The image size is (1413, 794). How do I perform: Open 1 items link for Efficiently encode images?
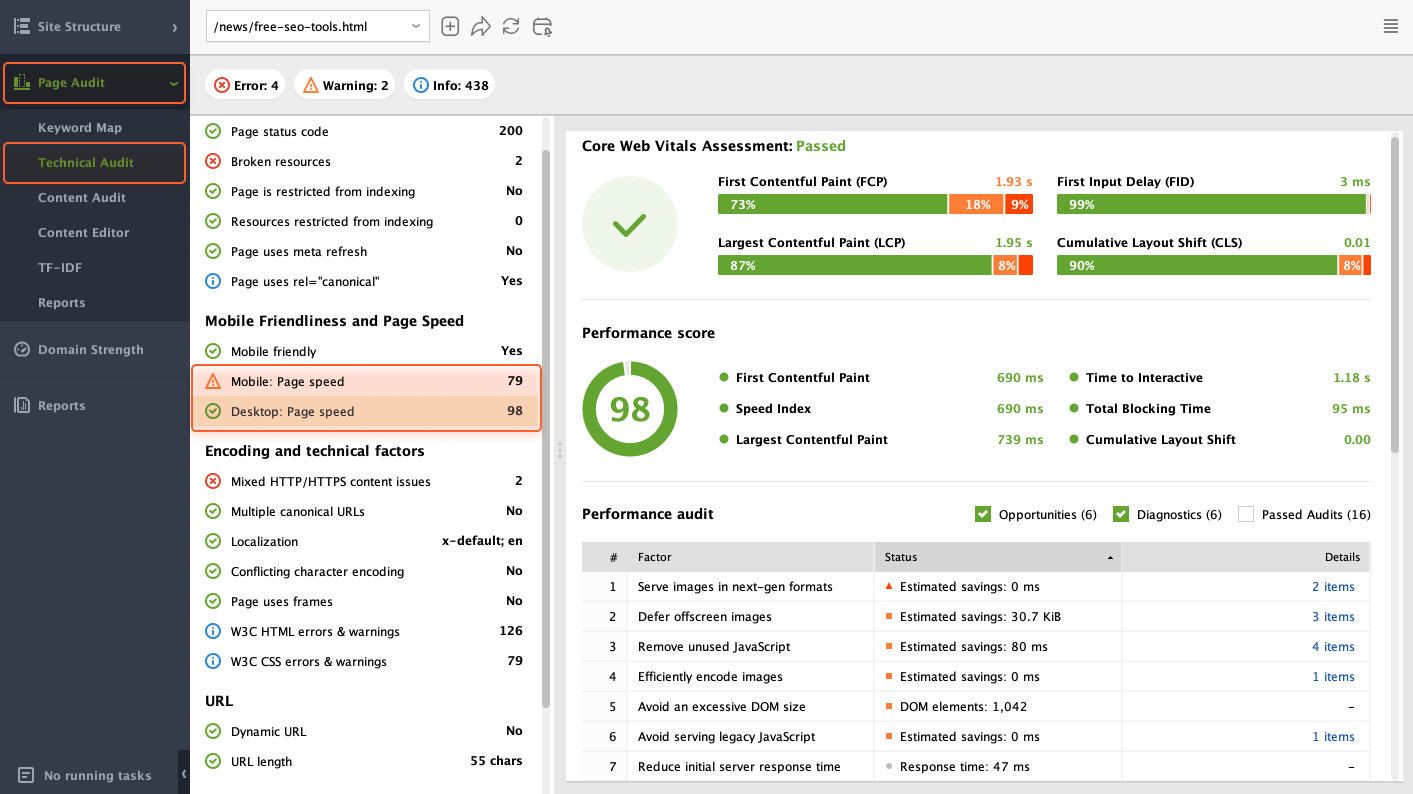pos(1333,677)
